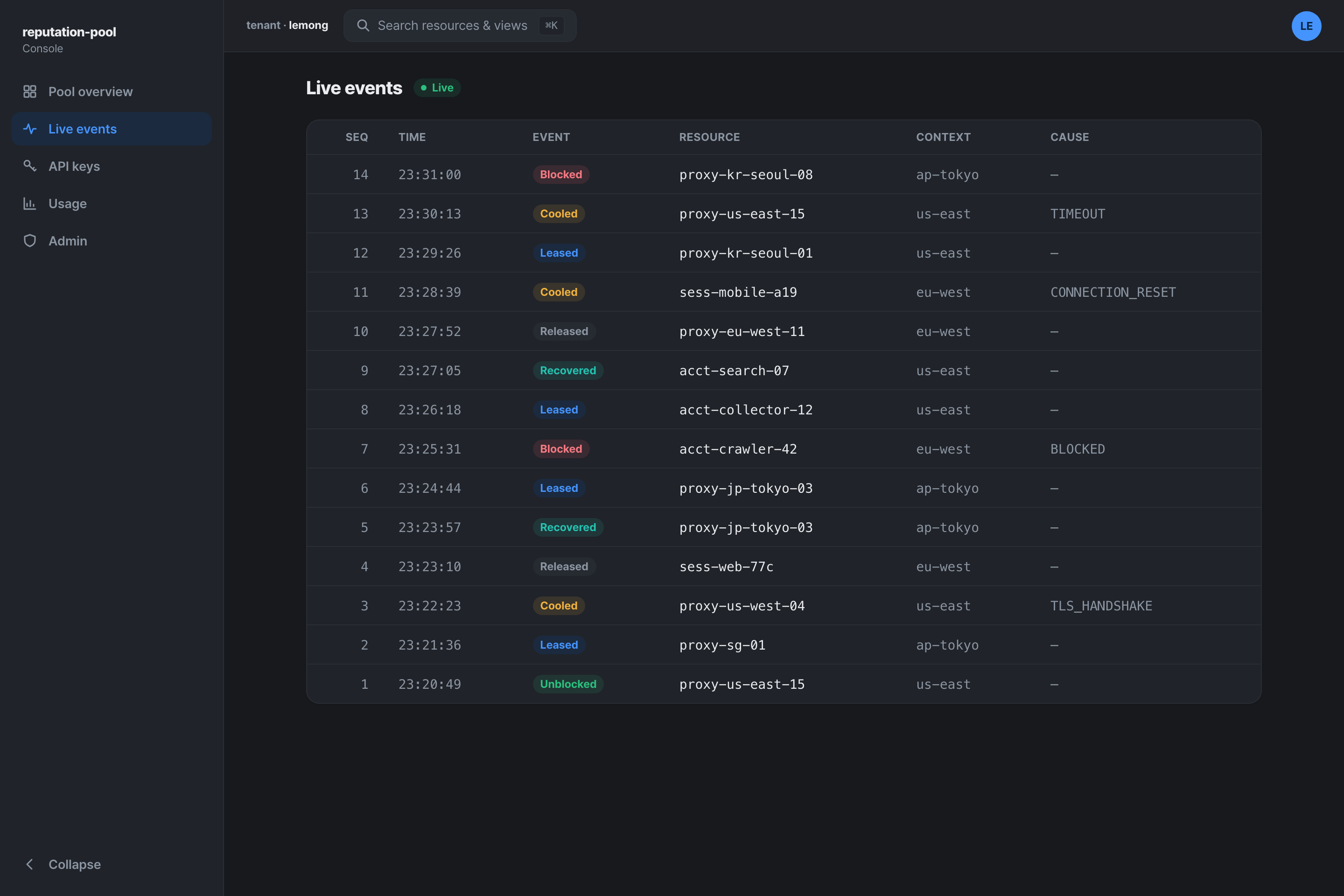Viewport: 1344px width, 896px height.
Task: Click the EVENT column header
Action: click(552, 137)
